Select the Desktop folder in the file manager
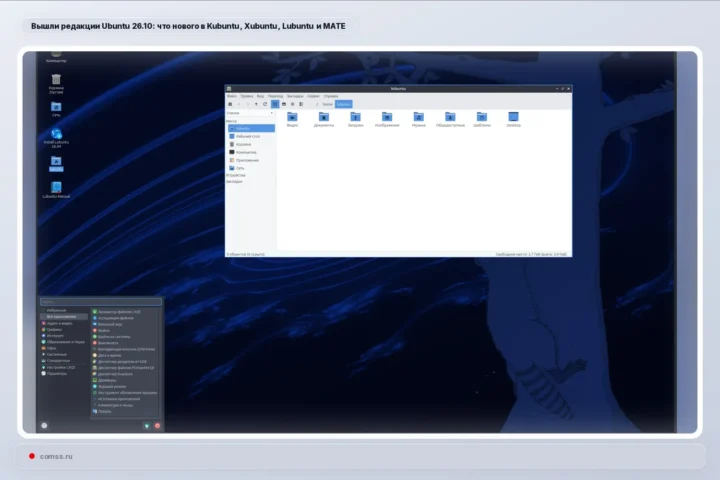The image size is (720, 480). 513,117
